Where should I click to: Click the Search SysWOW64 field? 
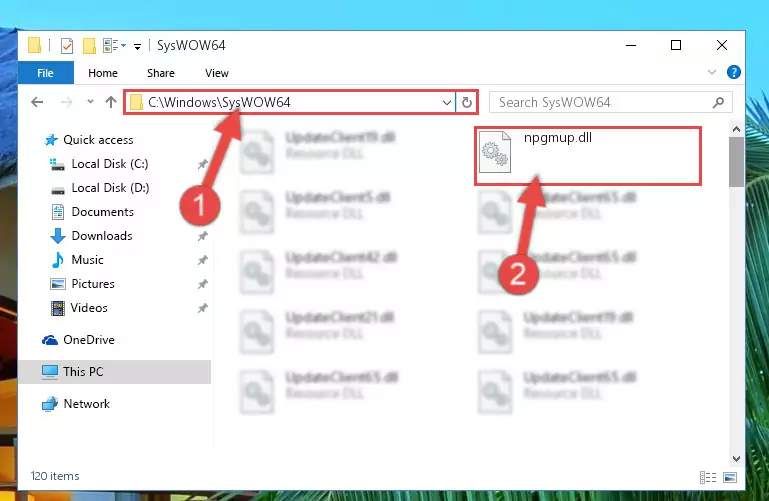pyautogui.click(x=611, y=102)
